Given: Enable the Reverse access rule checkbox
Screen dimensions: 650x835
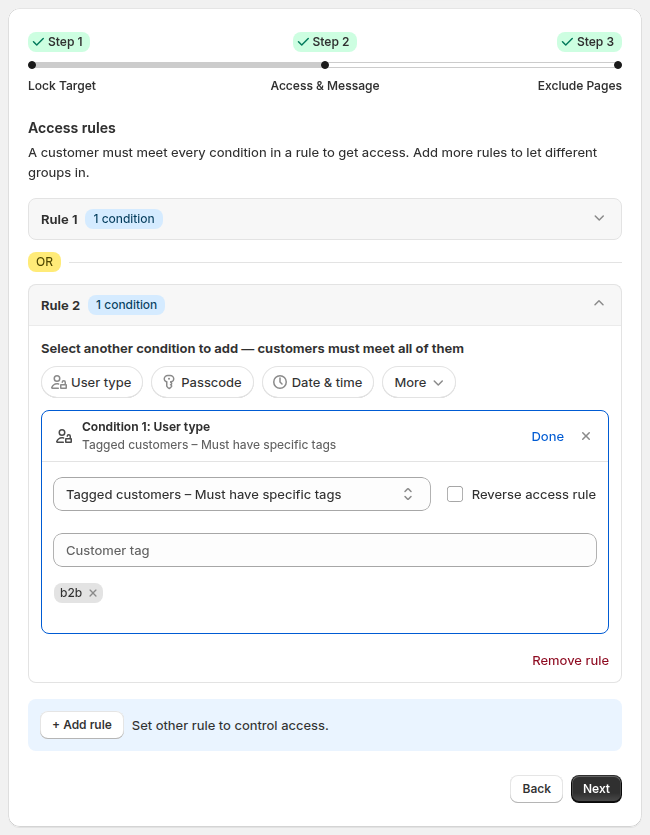Looking at the screenshot, I should [455, 494].
